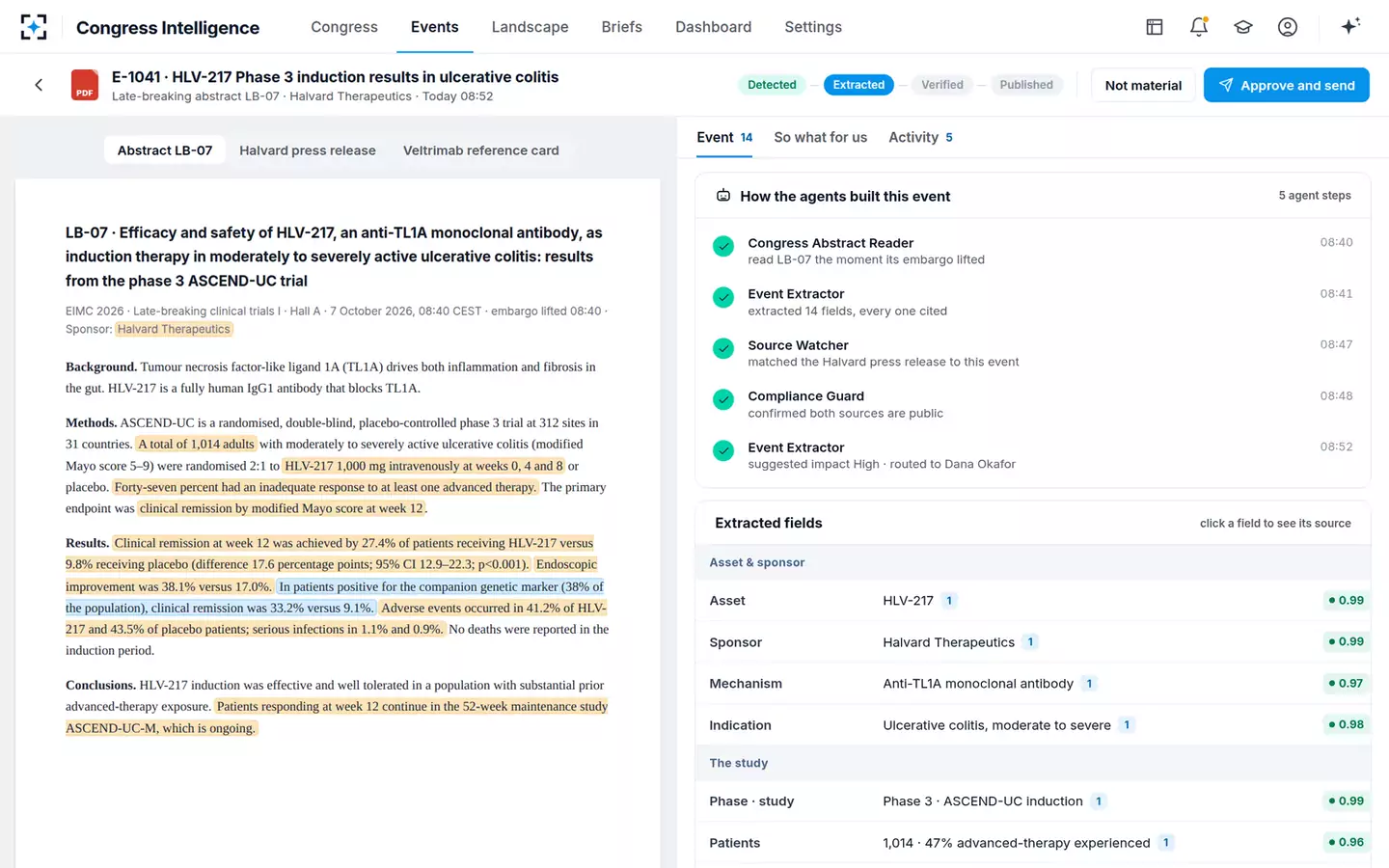Click the red PDF file icon

pyautogui.click(x=85, y=85)
